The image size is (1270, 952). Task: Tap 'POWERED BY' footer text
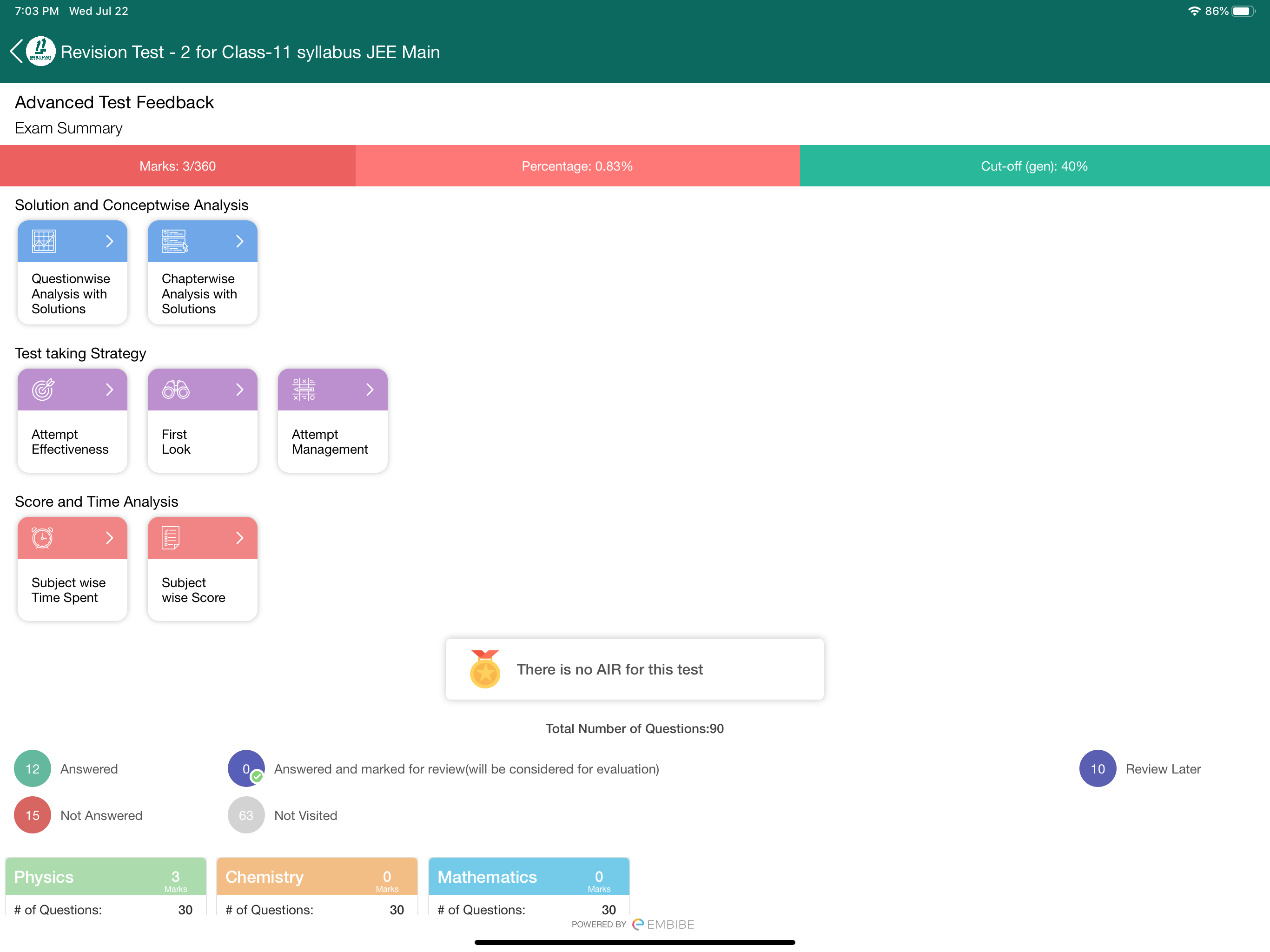point(599,925)
